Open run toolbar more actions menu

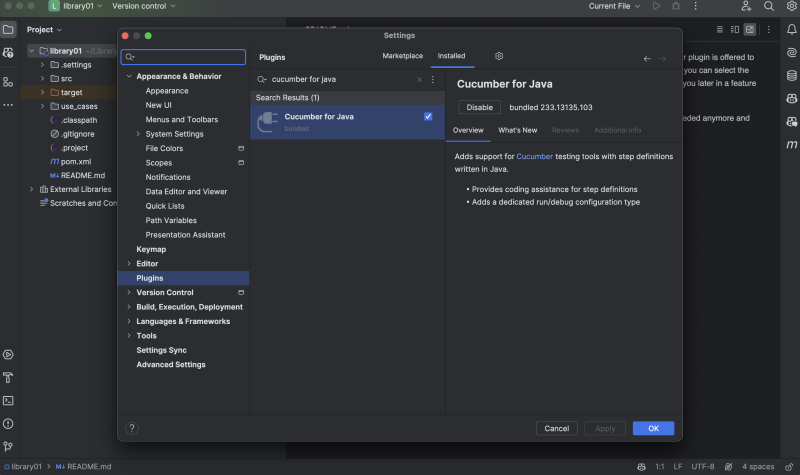[x=695, y=6]
